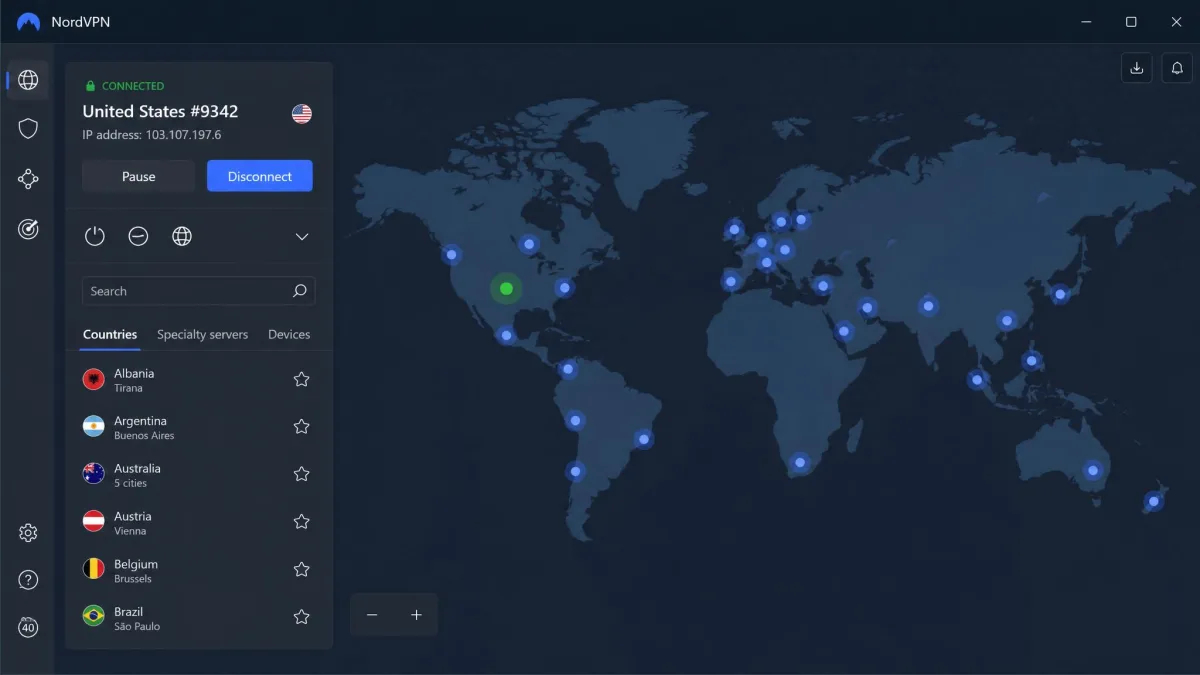Screen dimensions: 1200x675
Task: Favorite Brazil with its star
Action: pos(301,617)
